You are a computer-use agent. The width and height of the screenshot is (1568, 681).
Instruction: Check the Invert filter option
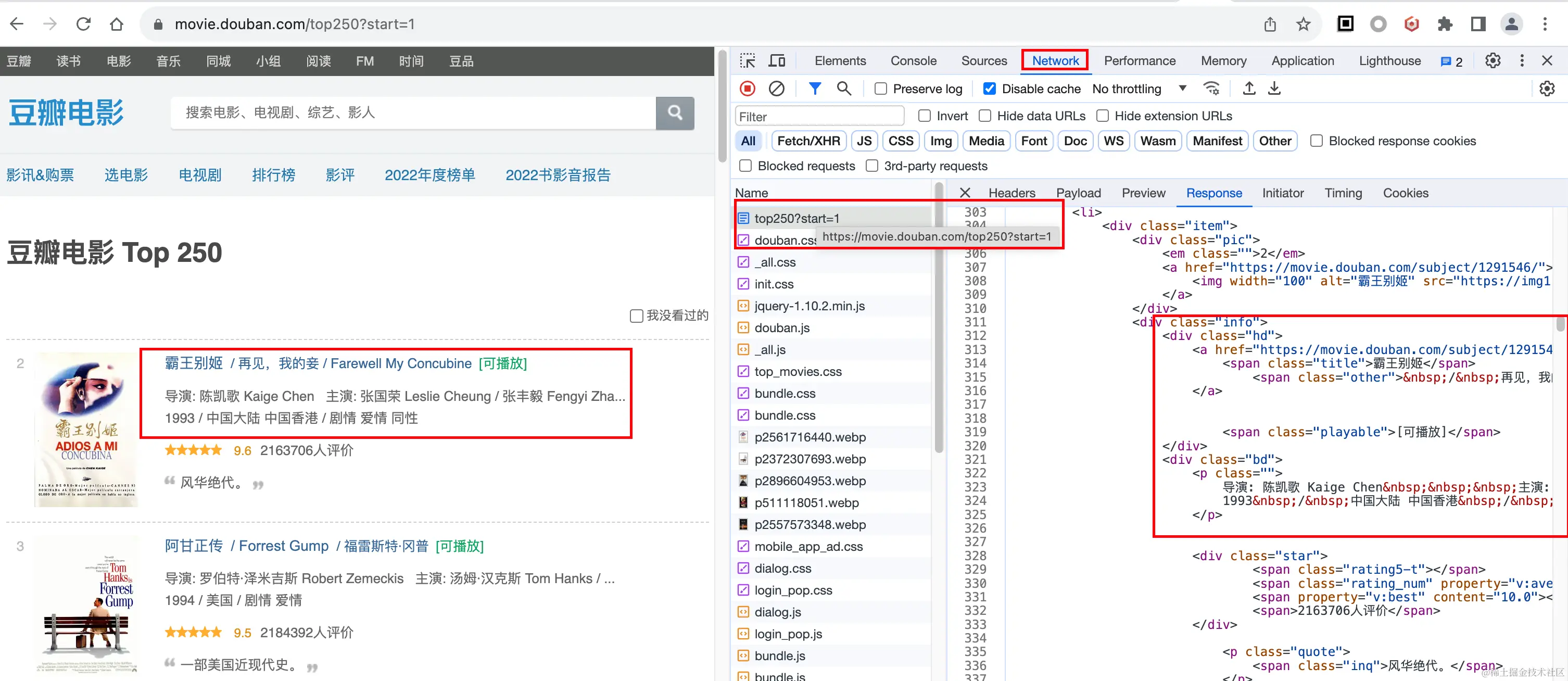point(924,116)
